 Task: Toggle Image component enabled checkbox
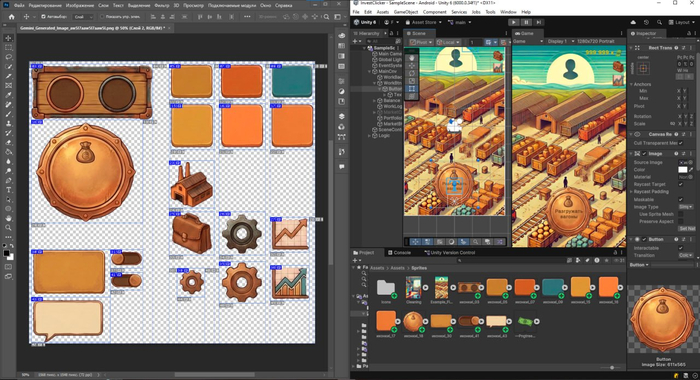tap(644, 154)
